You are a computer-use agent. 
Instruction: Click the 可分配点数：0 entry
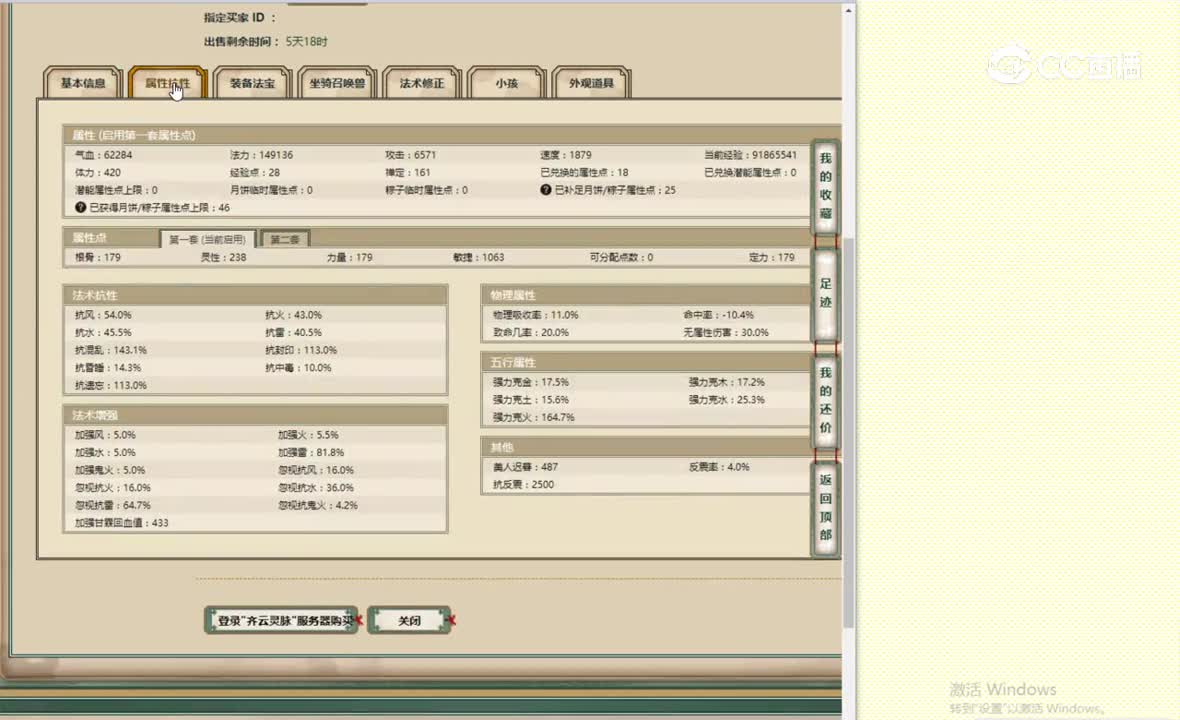(621, 257)
